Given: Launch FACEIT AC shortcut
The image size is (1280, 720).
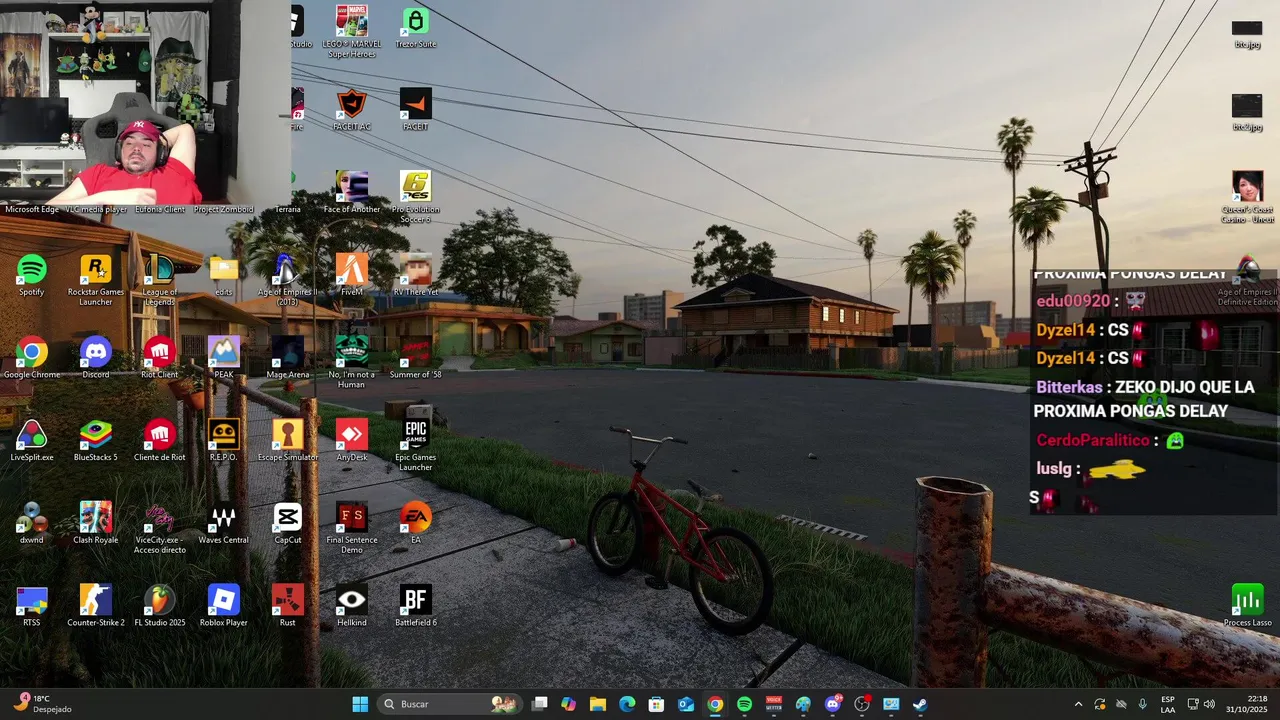Looking at the screenshot, I should pos(352,110).
